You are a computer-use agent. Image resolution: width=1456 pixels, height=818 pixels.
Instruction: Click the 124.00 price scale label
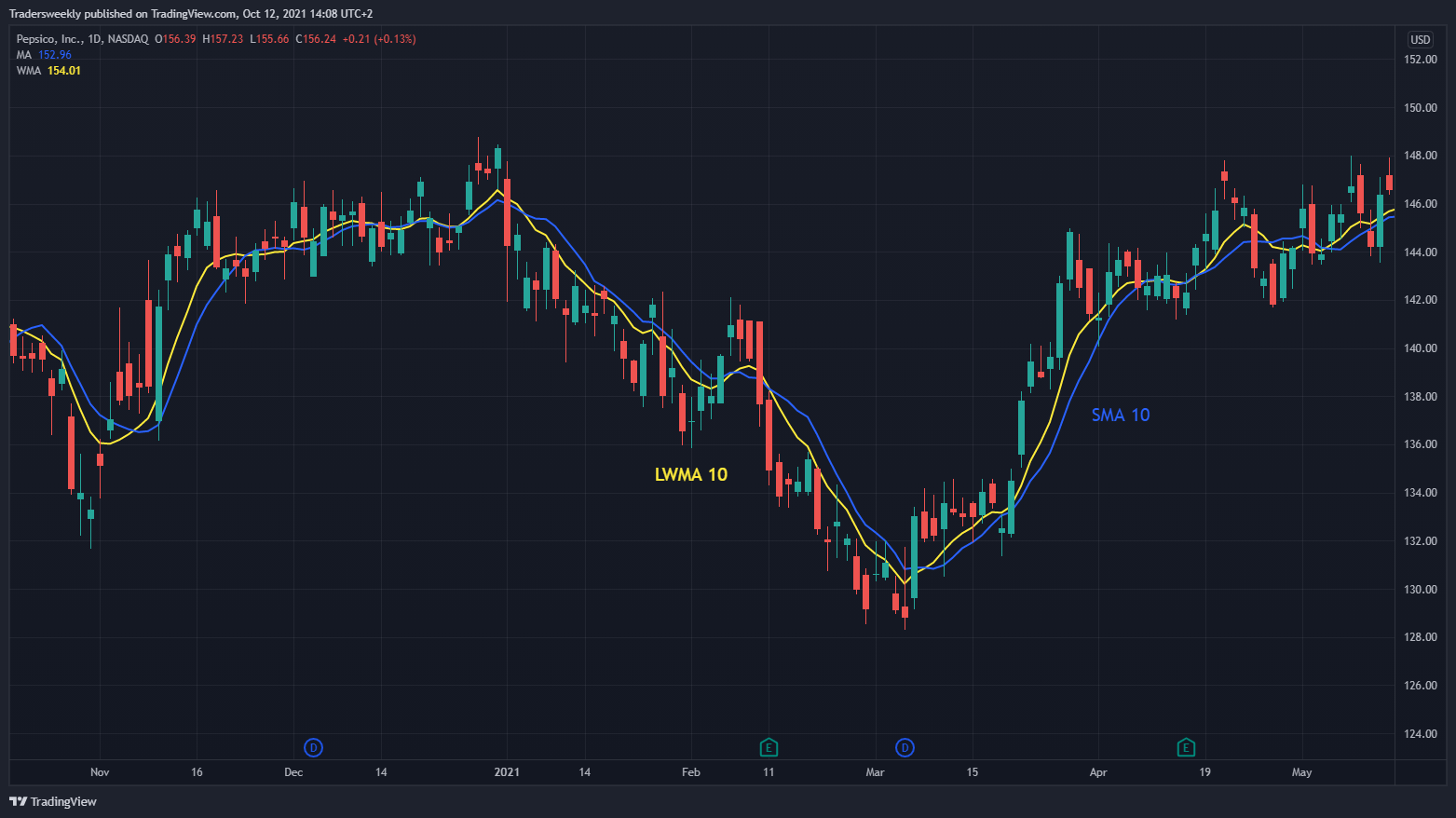coord(1421,734)
